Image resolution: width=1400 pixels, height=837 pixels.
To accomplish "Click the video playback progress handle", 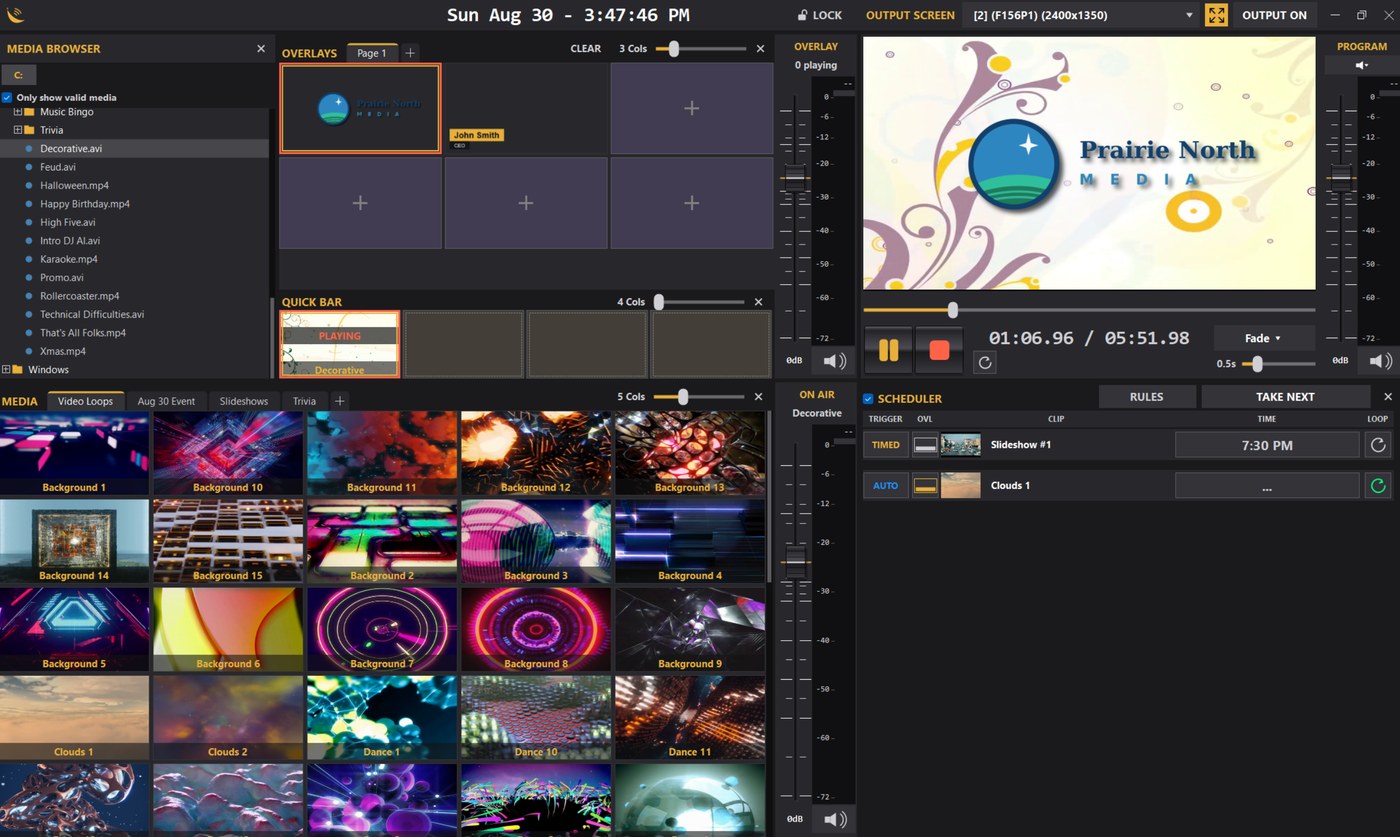I will 952,310.
